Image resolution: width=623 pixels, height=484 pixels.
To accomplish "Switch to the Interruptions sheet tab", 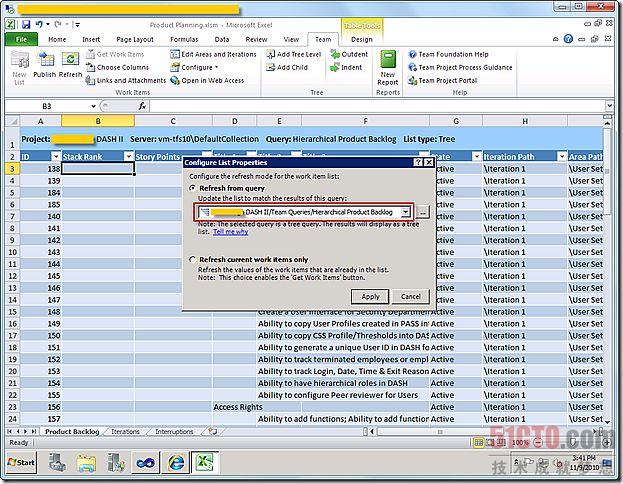I will [174, 432].
